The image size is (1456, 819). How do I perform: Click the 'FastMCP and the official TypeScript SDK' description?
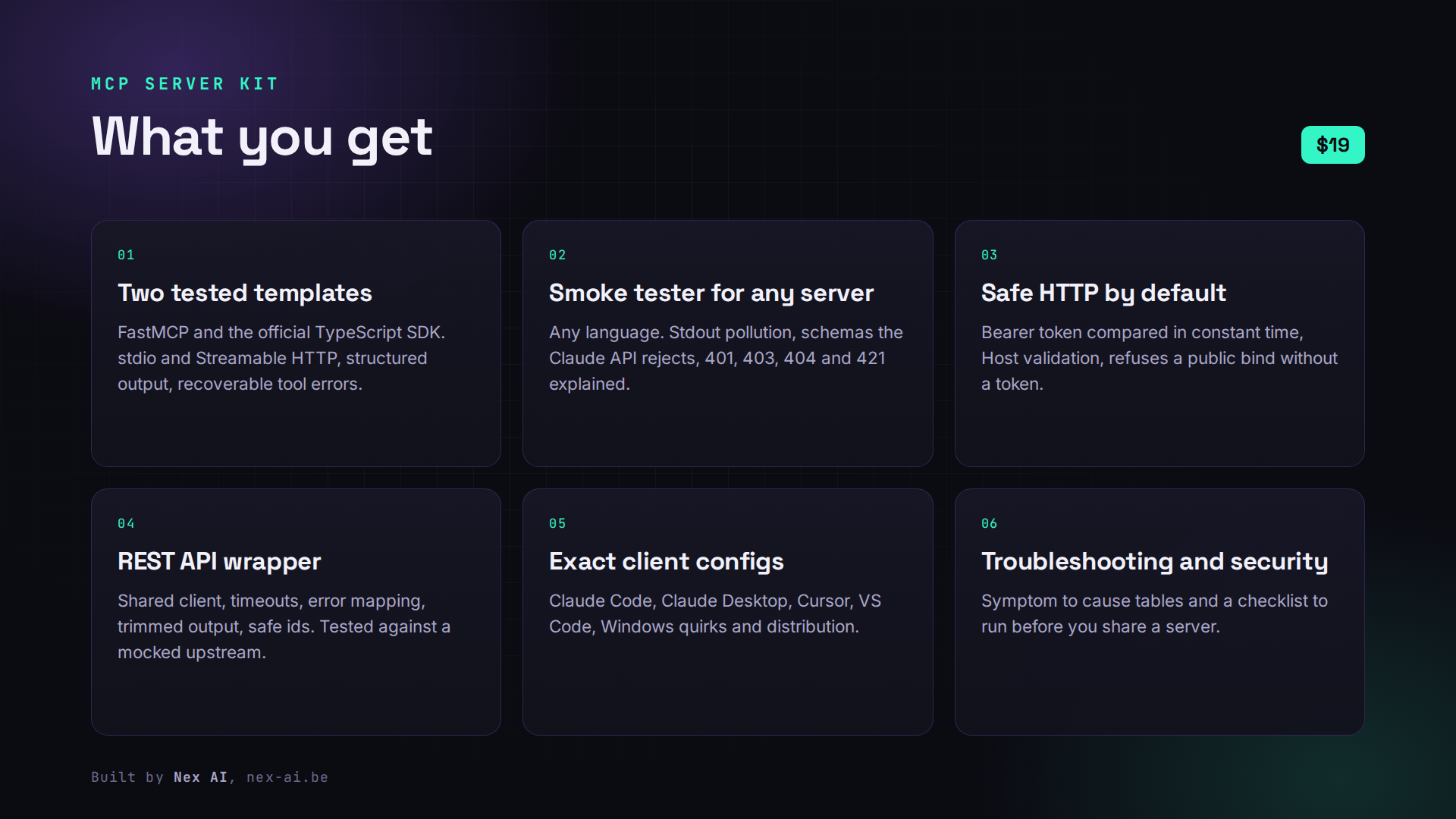click(x=281, y=358)
